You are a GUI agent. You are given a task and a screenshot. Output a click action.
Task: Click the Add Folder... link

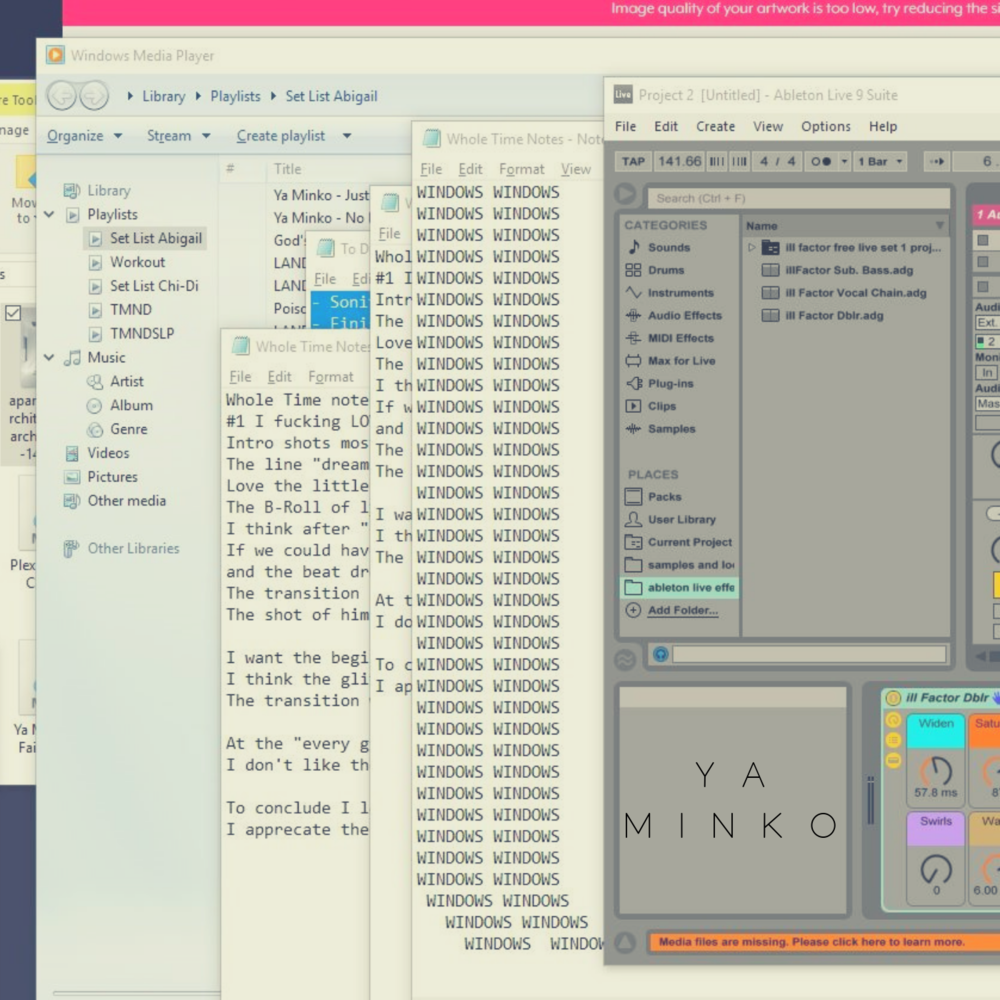tap(682, 610)
